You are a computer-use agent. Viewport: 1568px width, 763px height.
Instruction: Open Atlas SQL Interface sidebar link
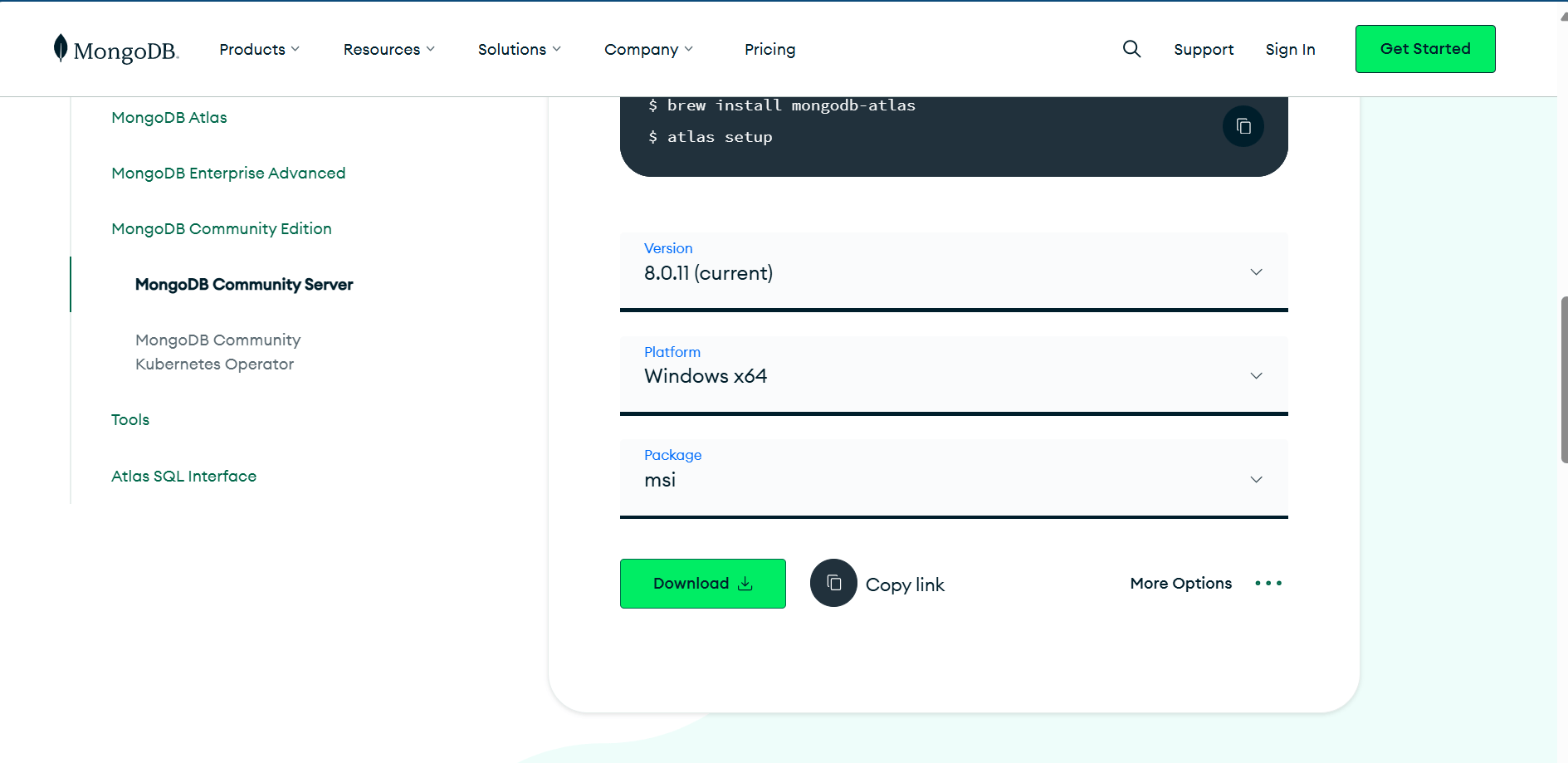(x=183, y=477)
